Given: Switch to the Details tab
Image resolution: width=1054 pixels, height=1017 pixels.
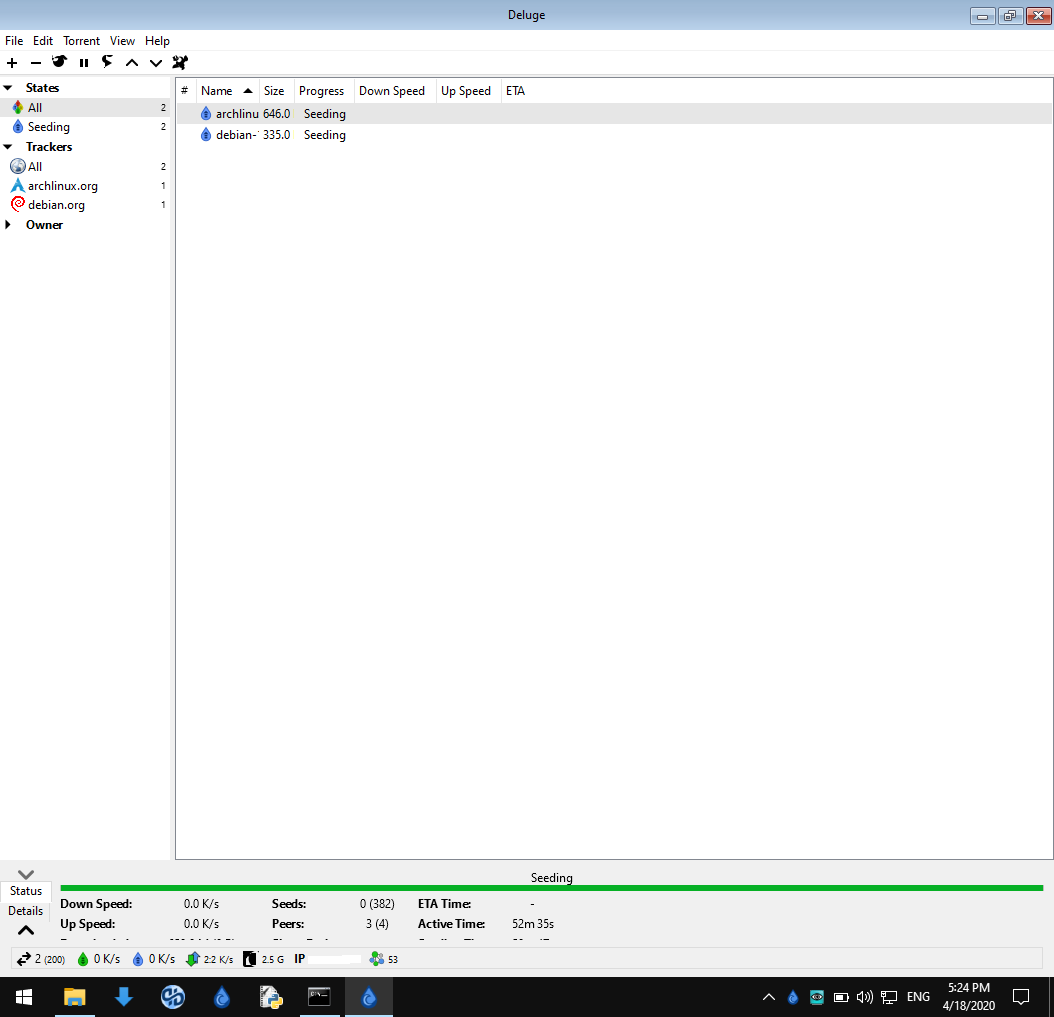Looking at the screenshot, I should click(26, 911).
